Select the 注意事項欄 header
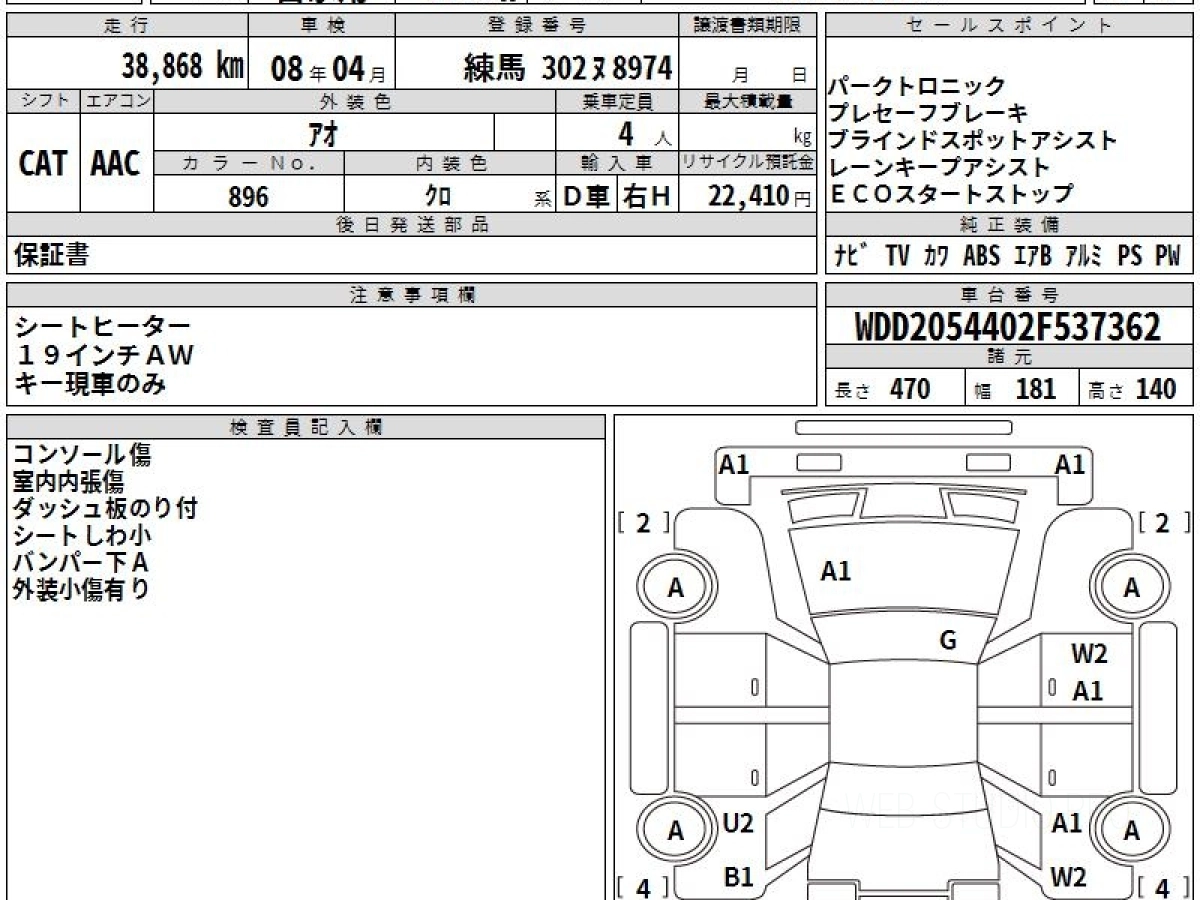Image resolution: width=1200 pixels, height=900 pixels. pyautogui.click(x=412, y=295)
